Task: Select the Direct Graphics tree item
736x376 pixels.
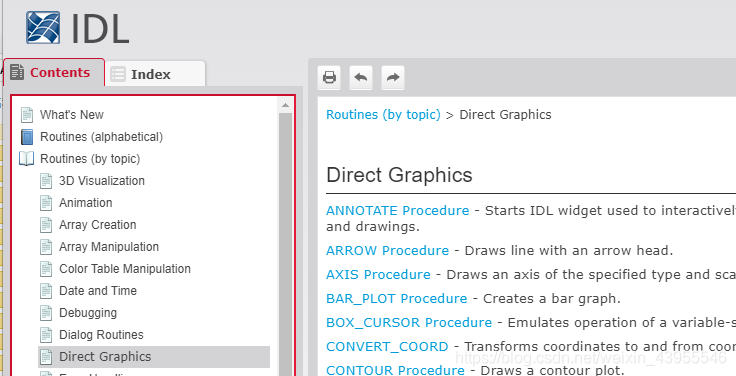Action: point(154,357)
